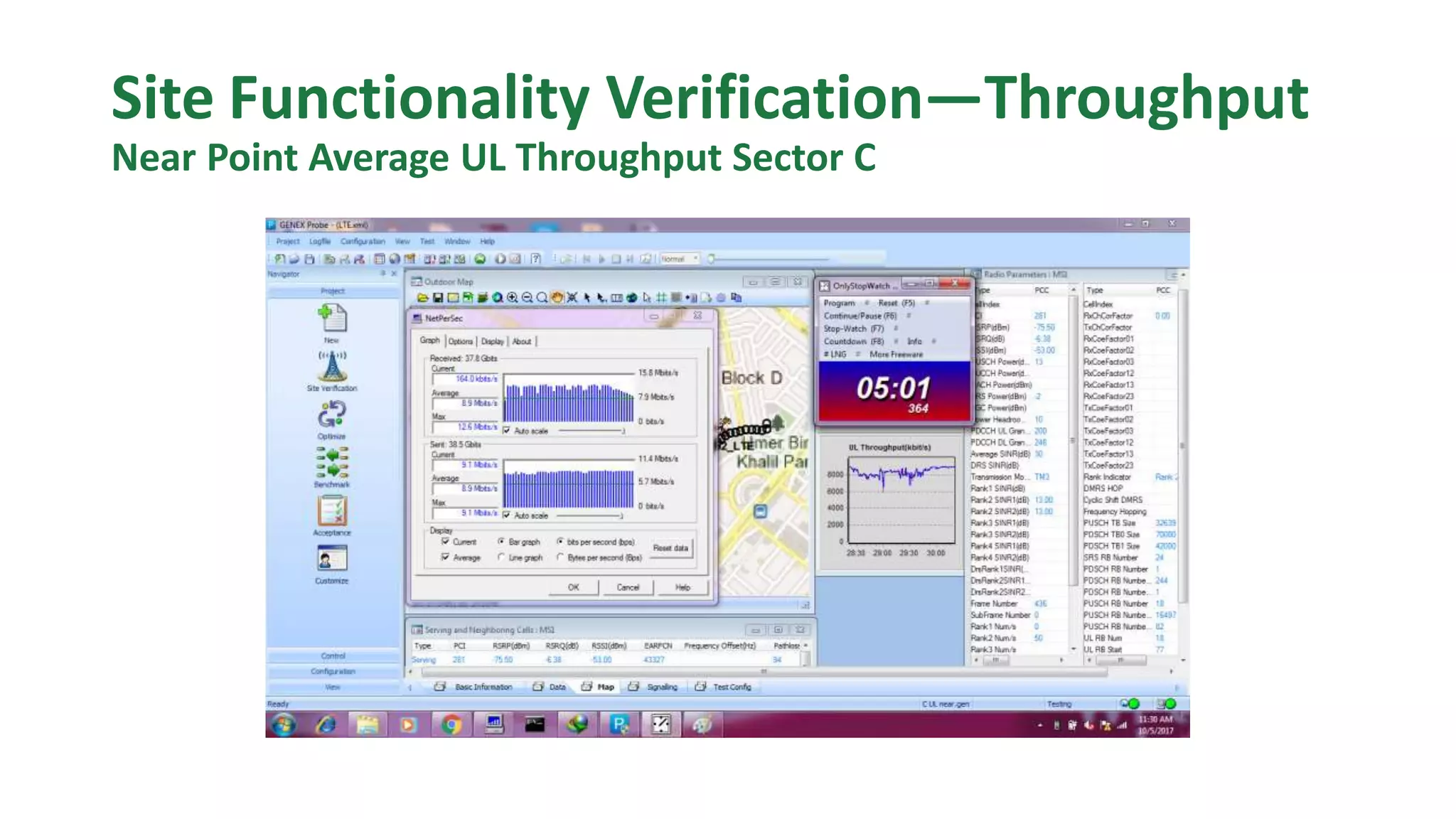This screenshot has width=1456, height=819.
Task: Open the Logfile menu
Action: pyautogui.click(x=320, y=242)
